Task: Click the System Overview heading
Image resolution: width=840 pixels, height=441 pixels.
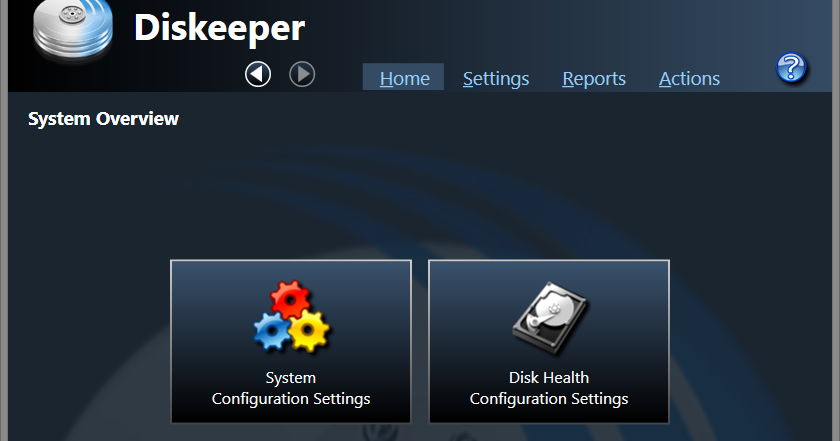Action: click(103, 119)
